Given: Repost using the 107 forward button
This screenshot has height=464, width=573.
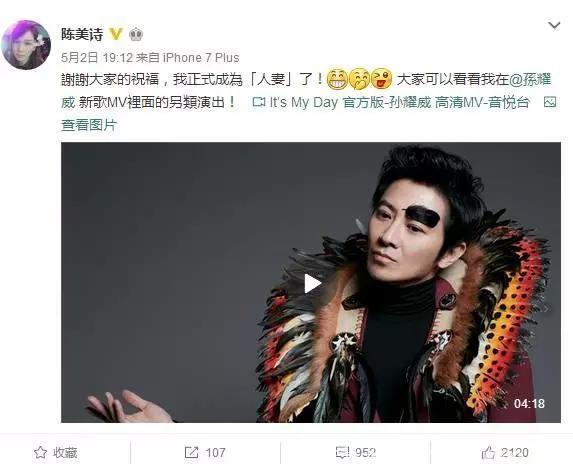Looking at the screenshot, I should coord(205,453).
